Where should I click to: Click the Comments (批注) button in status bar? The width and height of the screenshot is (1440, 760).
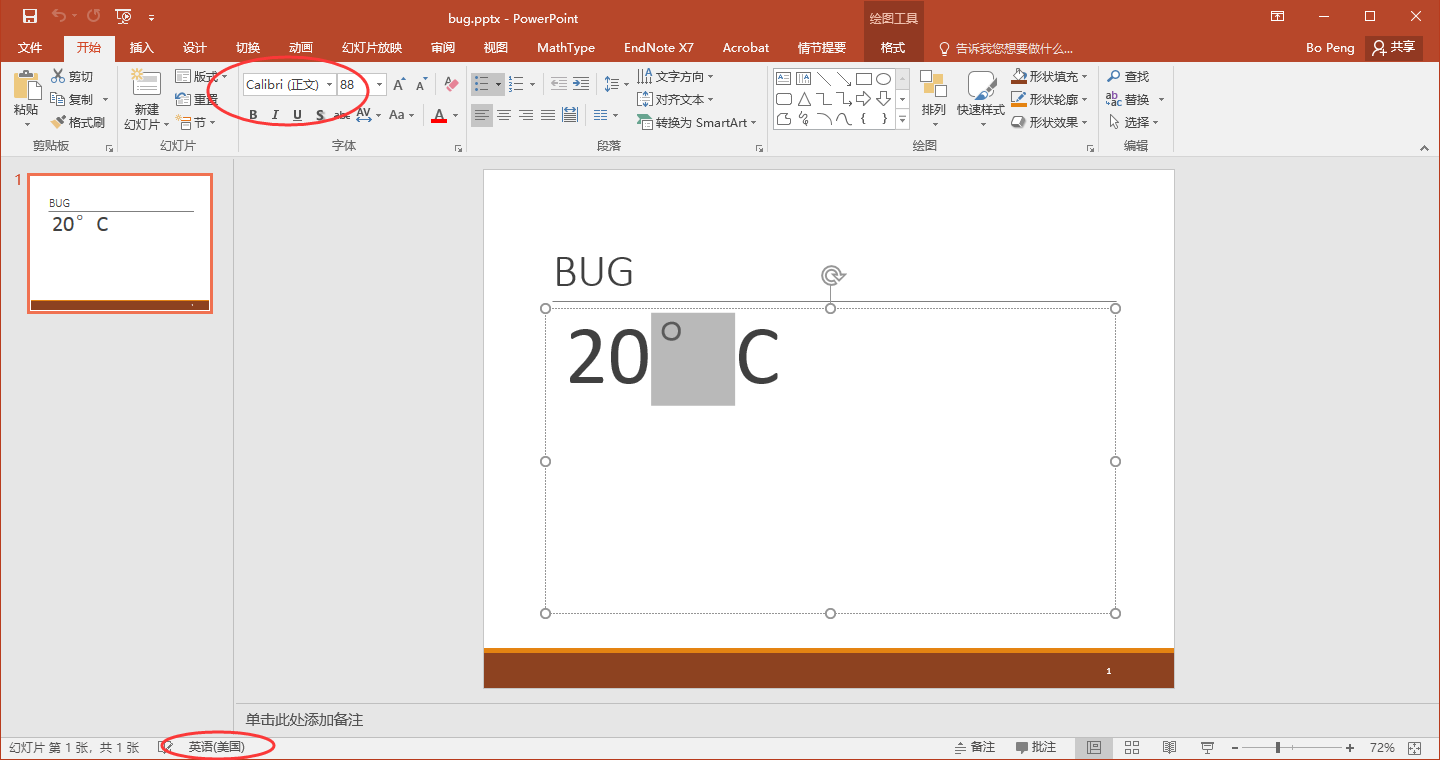click(1036, 747)
